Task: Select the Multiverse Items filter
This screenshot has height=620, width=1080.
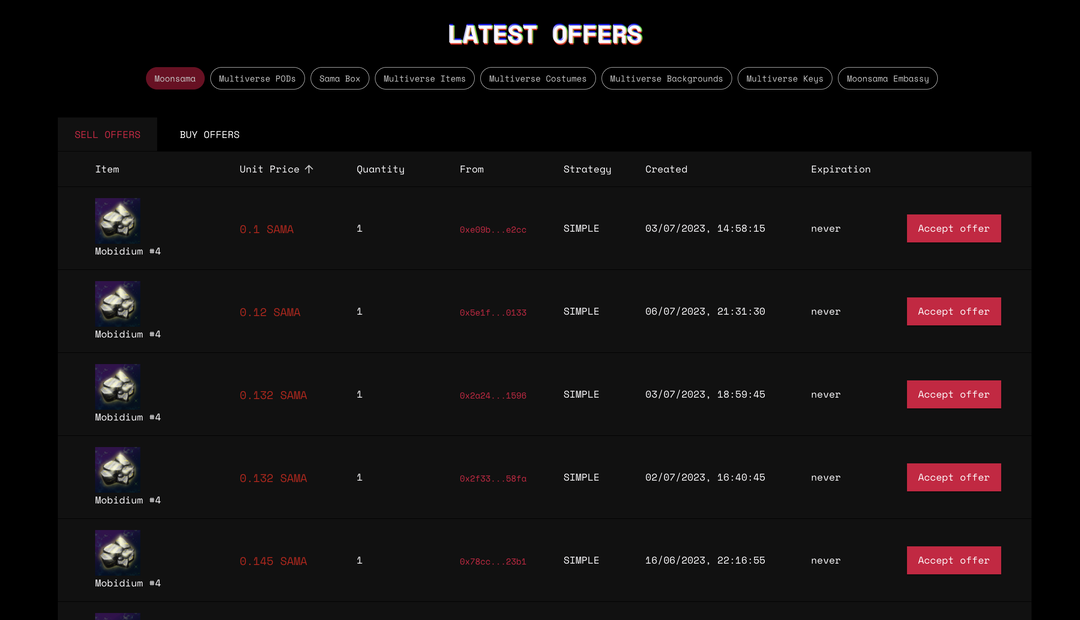Action: [424, 79]
